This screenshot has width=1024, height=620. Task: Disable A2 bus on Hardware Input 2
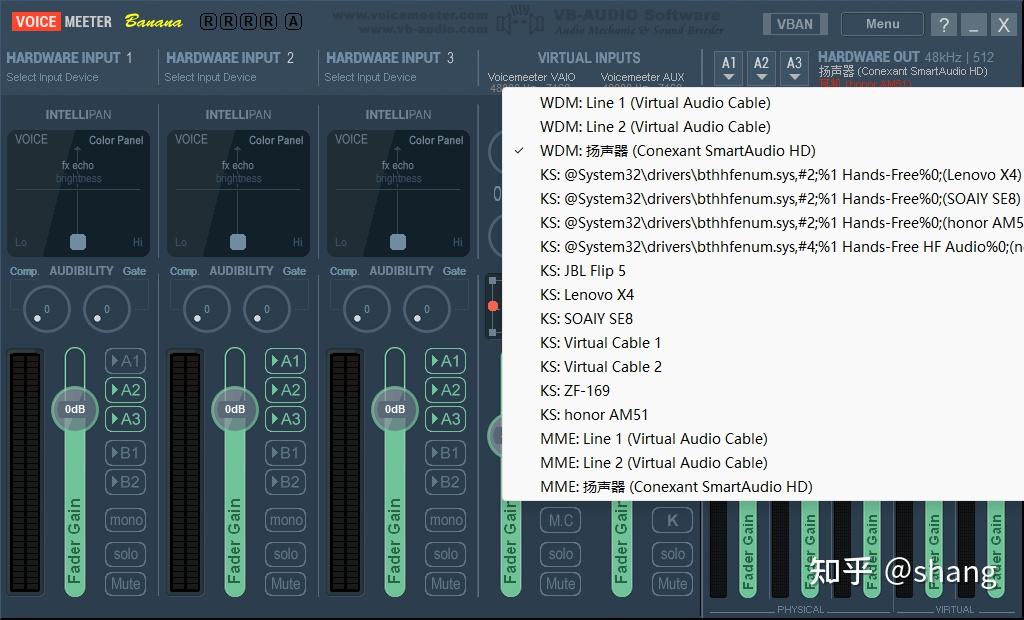[x=285, y=390]
